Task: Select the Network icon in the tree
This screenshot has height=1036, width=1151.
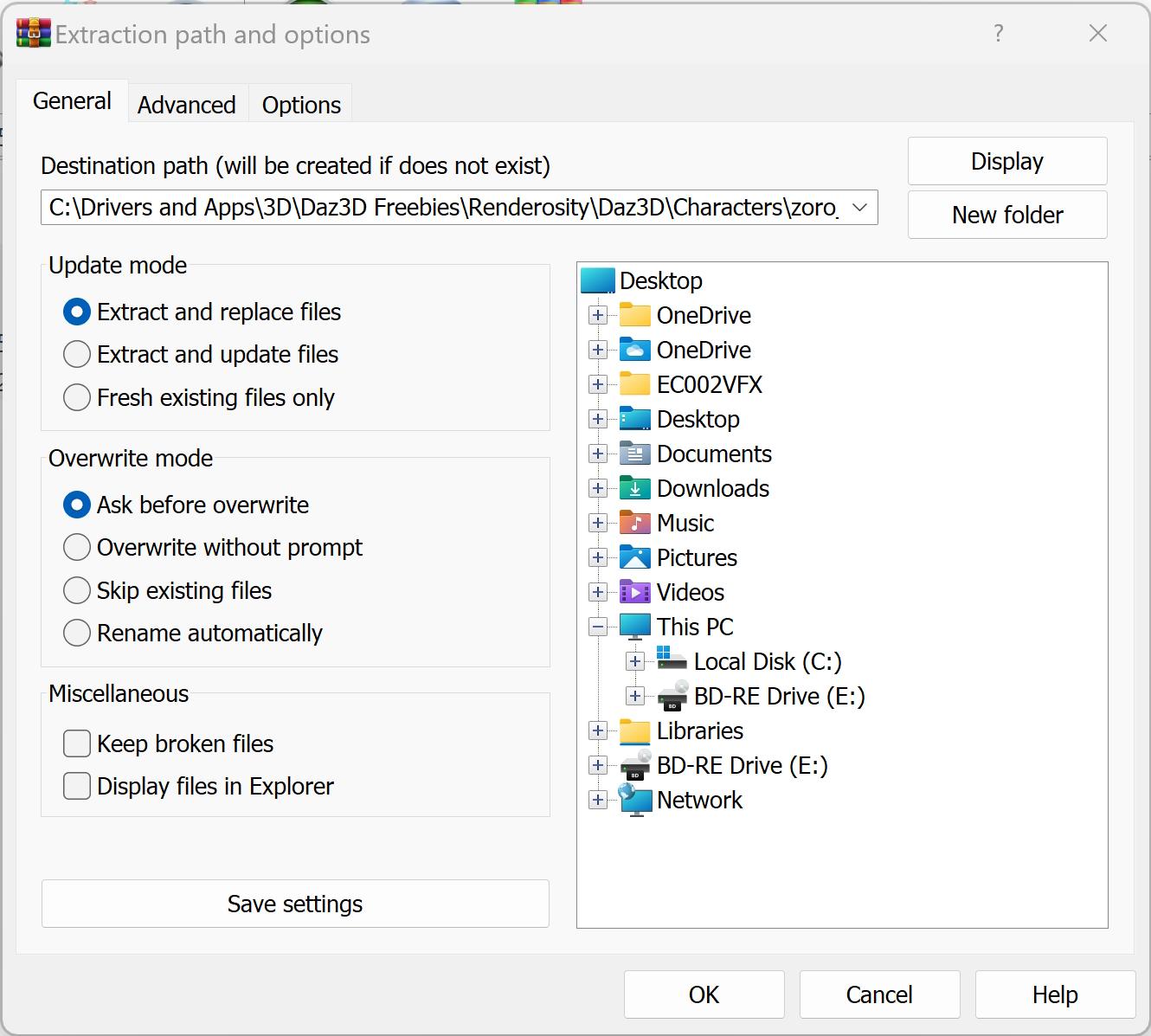Action: pos(636,800)
